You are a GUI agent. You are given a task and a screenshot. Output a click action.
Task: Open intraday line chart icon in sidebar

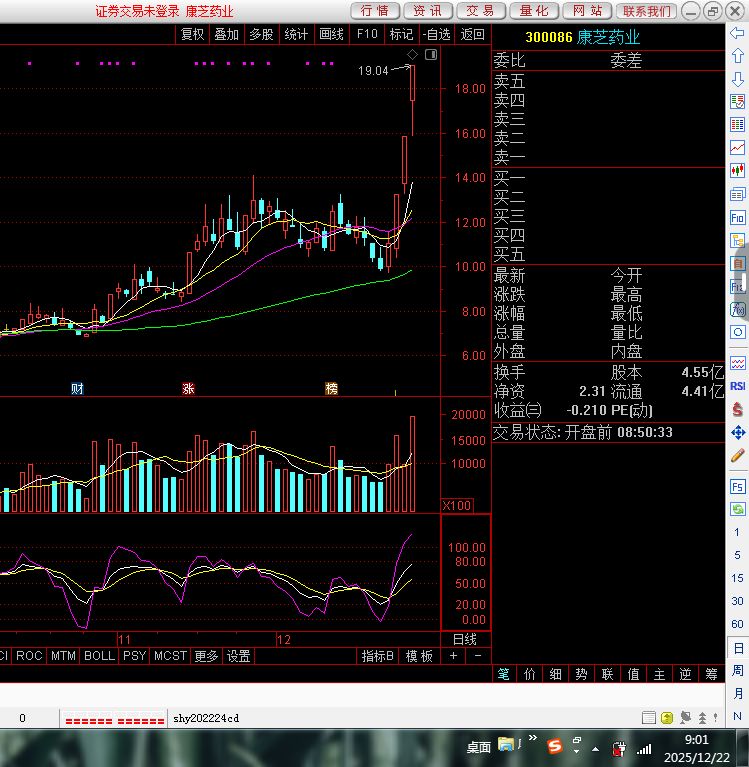point(737,147)
